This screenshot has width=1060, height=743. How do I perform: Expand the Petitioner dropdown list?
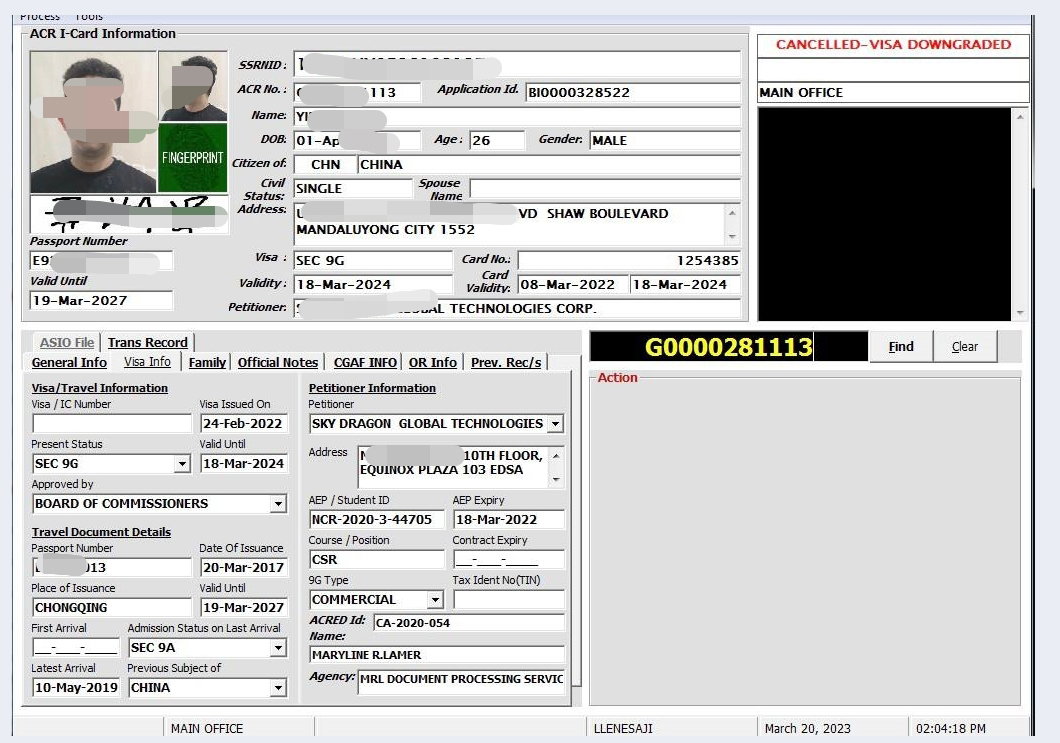(555, 424)
